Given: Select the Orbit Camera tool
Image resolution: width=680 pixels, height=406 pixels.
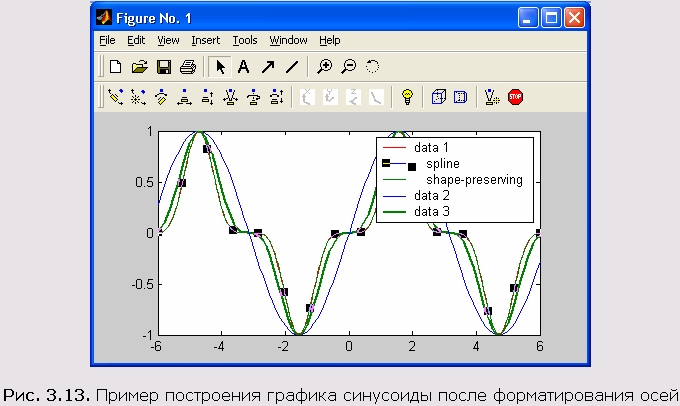Looking at the screenshot, I should coord(115,97).
